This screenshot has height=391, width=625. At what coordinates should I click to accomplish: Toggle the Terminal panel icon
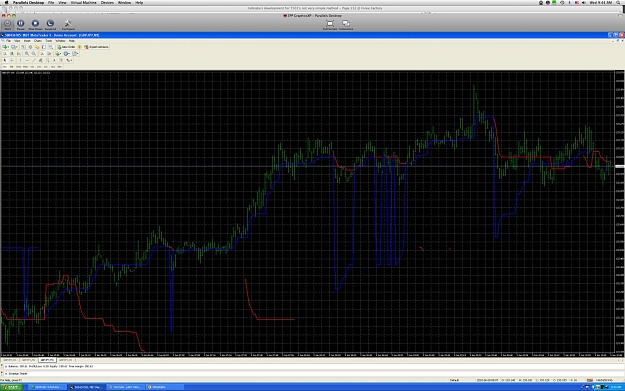coord(44,47)
